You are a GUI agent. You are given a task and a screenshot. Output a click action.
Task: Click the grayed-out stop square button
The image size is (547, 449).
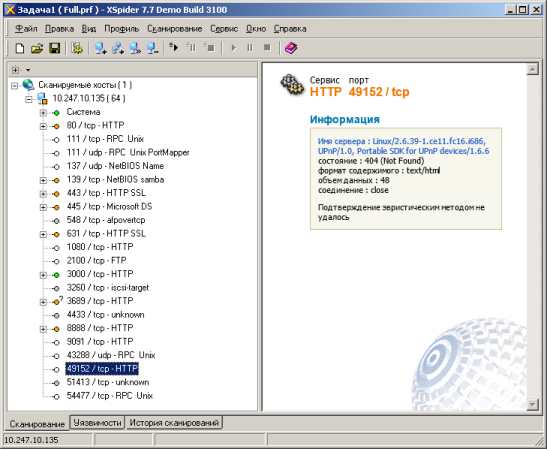click(267, 47)
